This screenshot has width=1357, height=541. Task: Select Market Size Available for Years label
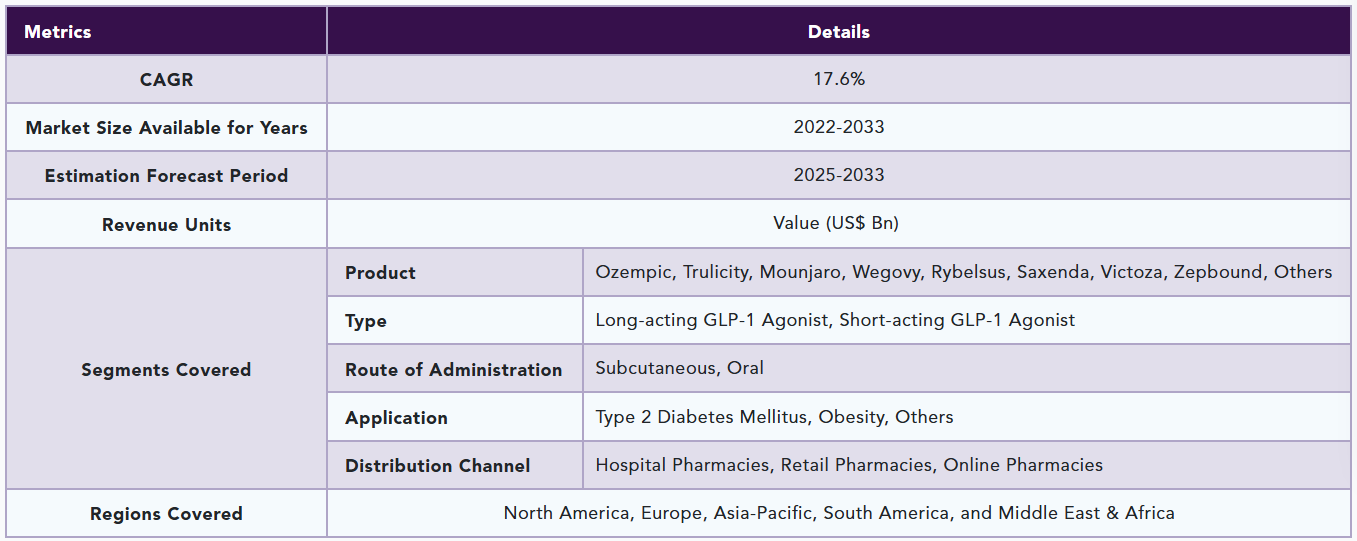pyautogui.click(x=166, y=128)
